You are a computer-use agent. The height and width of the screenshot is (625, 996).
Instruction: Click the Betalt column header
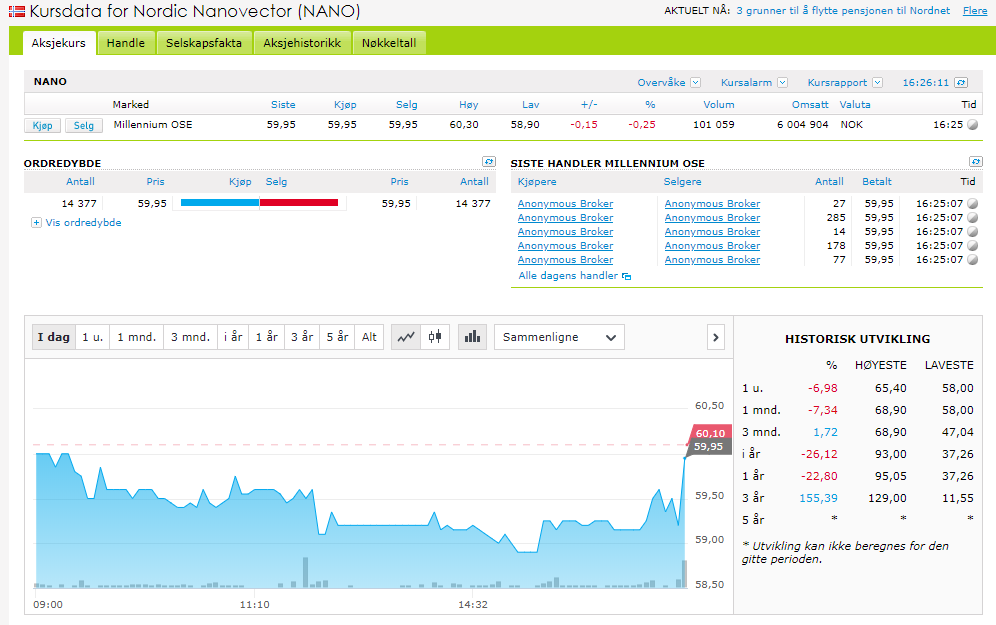(x=877, y=182)
